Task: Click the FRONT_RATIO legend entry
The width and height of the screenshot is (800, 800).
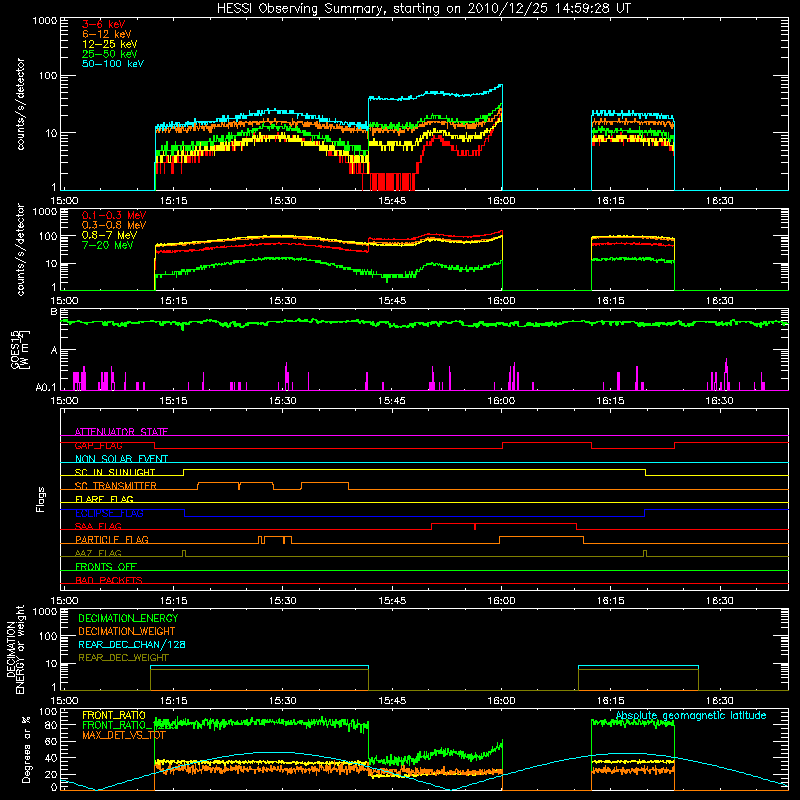Action: (x=114, y=715)
